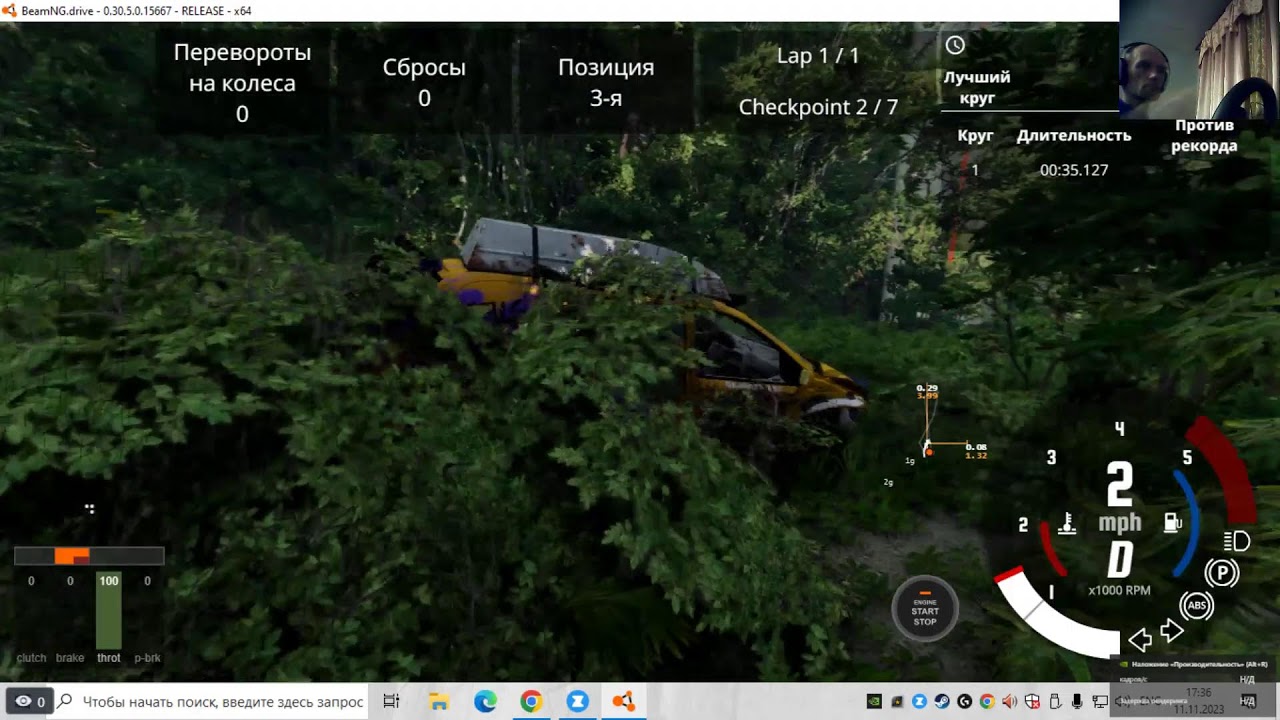Click the Steam tray icon
Screen dimensions: 1280x720
point(942,702)
